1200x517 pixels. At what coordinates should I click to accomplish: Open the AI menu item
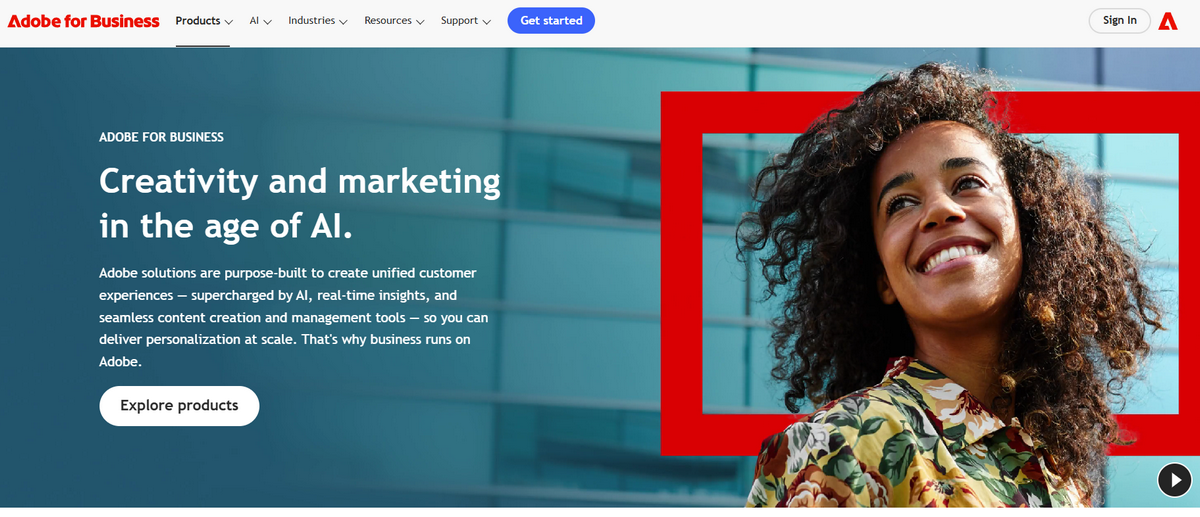[x=260, y=21]
